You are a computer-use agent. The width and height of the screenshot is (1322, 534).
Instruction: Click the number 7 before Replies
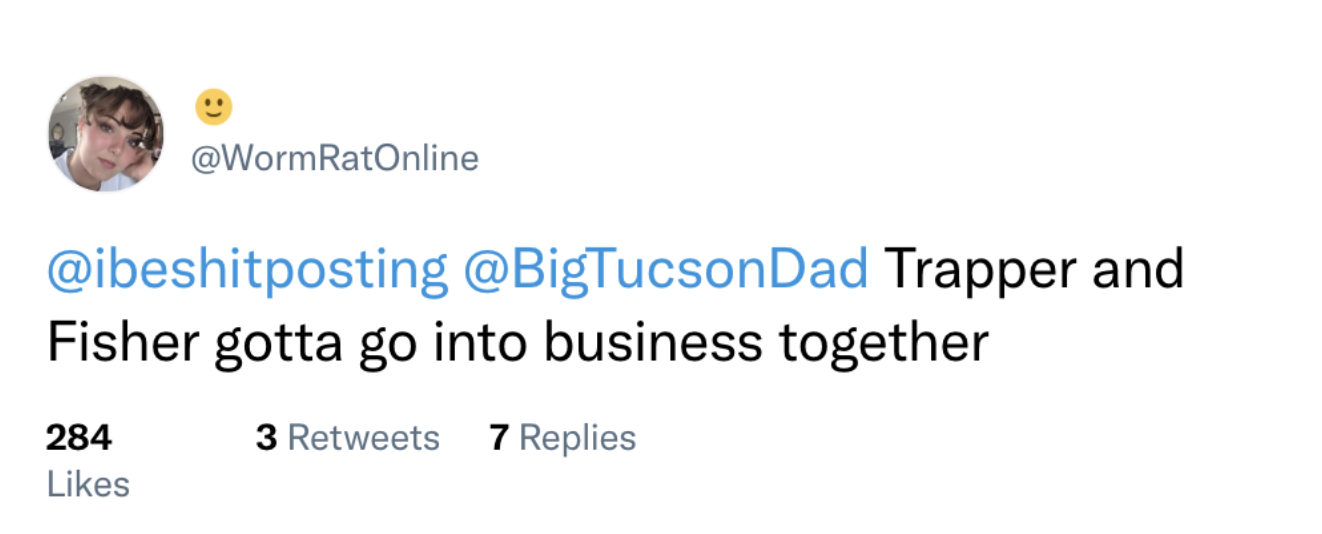pyautogui.click(x=499, y=438)
